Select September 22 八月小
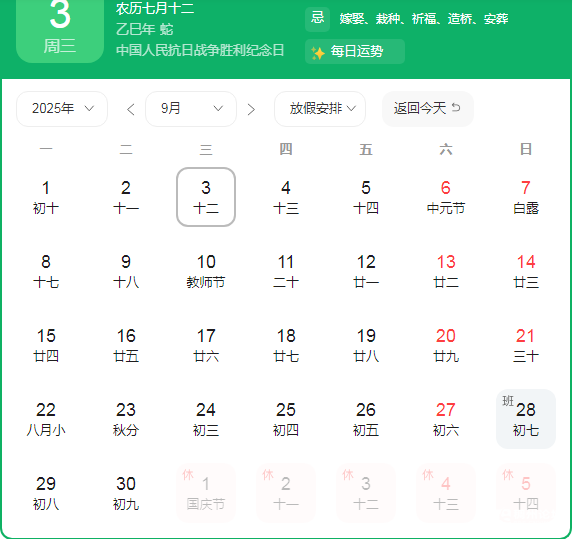This screenshot has height=539, width=573. click(x=46, y=419)
